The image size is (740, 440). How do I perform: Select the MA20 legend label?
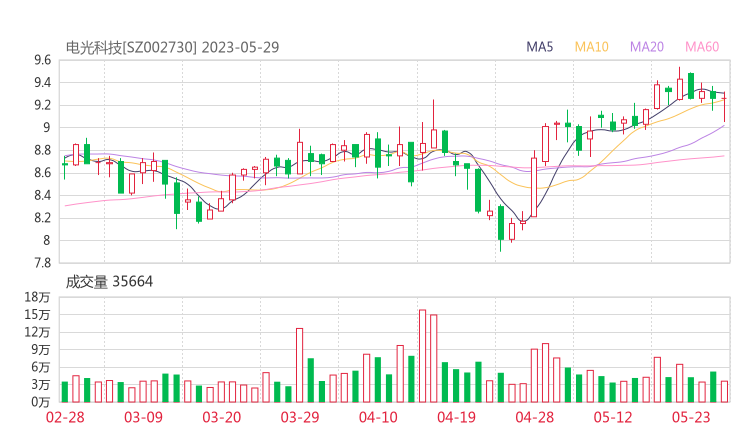pyautogui.click(x=647, y=47)
